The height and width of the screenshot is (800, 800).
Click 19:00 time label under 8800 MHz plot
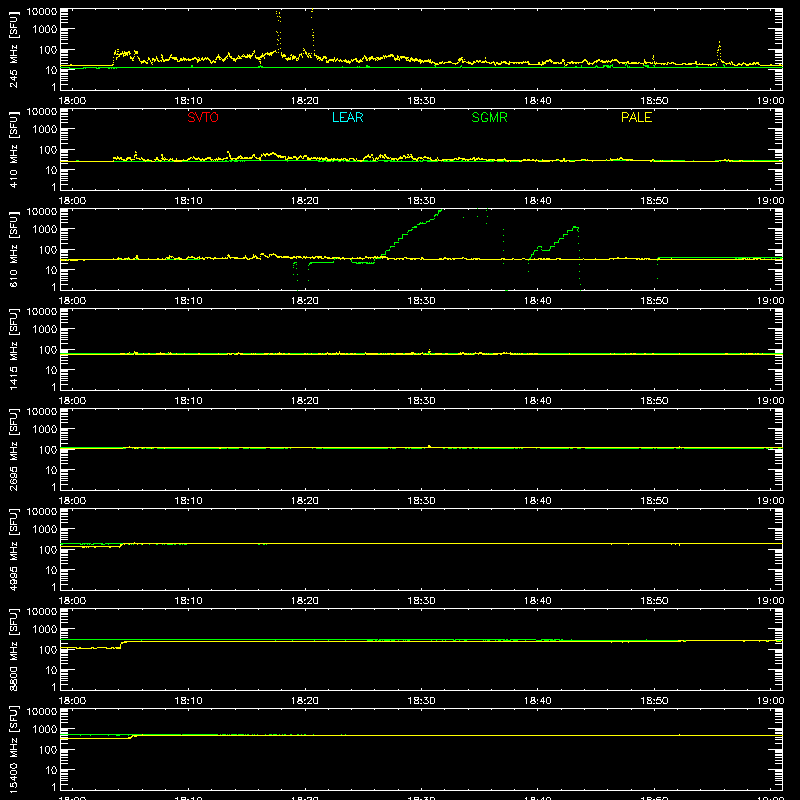(x=770, y=701)
